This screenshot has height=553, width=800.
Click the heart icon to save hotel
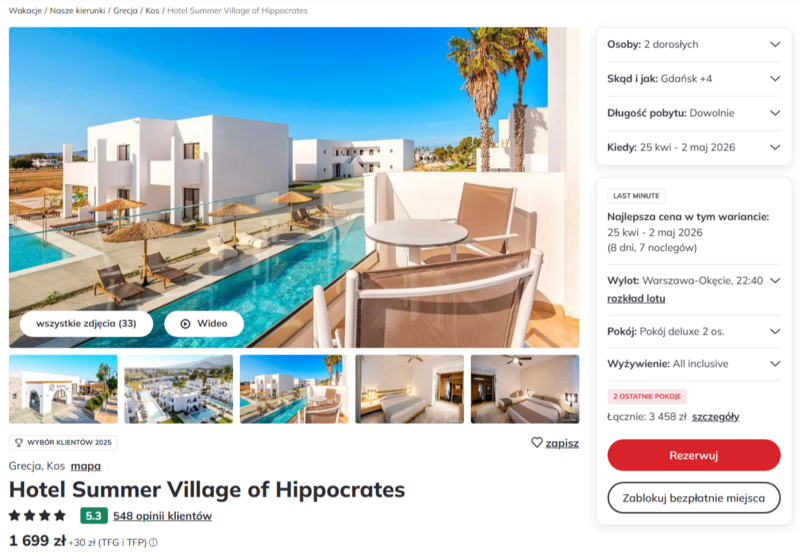coord(537,442)
